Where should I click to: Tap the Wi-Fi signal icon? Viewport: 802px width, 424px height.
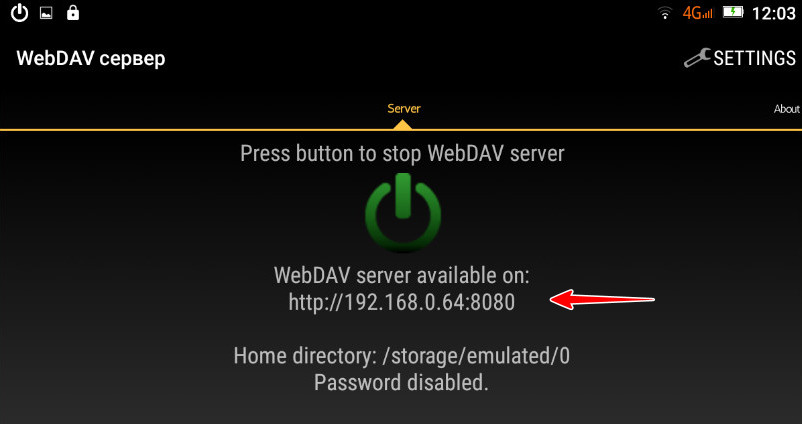coord(665,13)
